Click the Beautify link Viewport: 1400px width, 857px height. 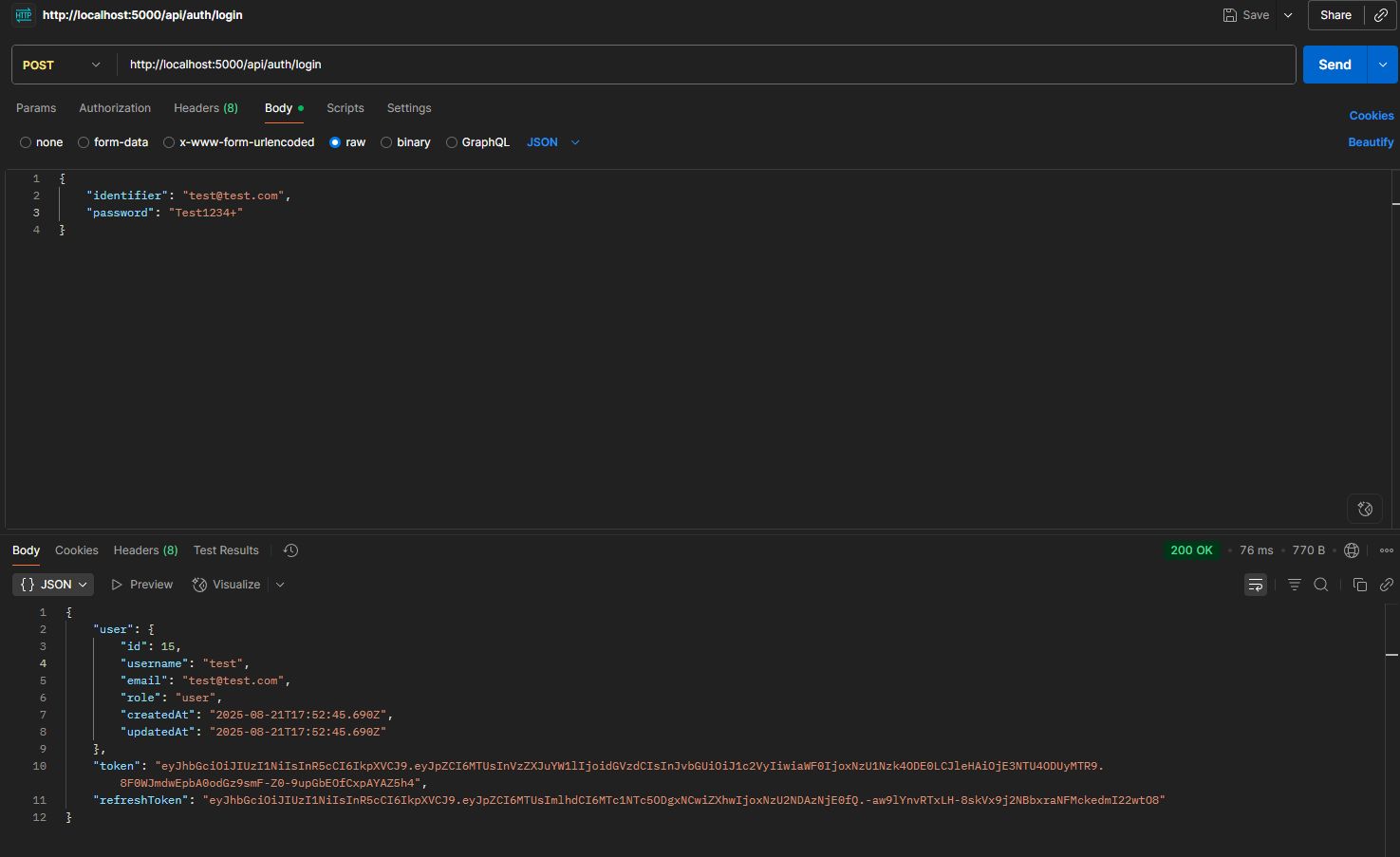[1371, 142]
